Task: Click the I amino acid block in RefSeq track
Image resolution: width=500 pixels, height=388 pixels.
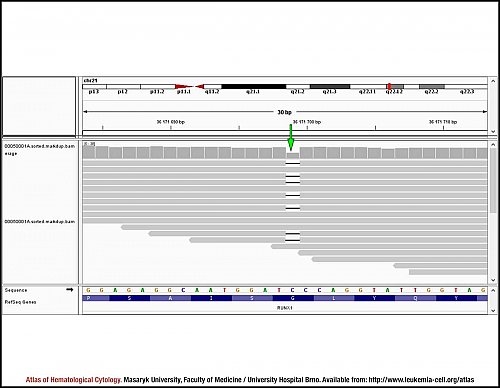Action: 211,298
